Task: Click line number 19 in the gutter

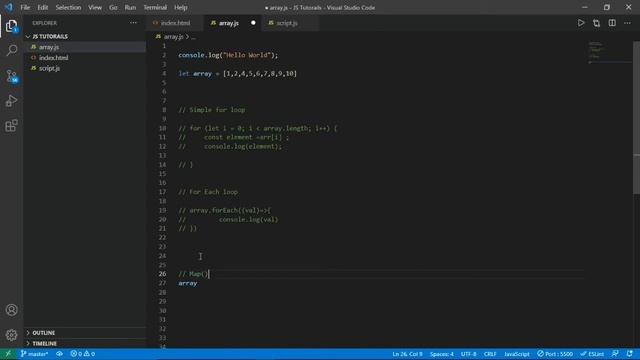Action: click(162, 210)
